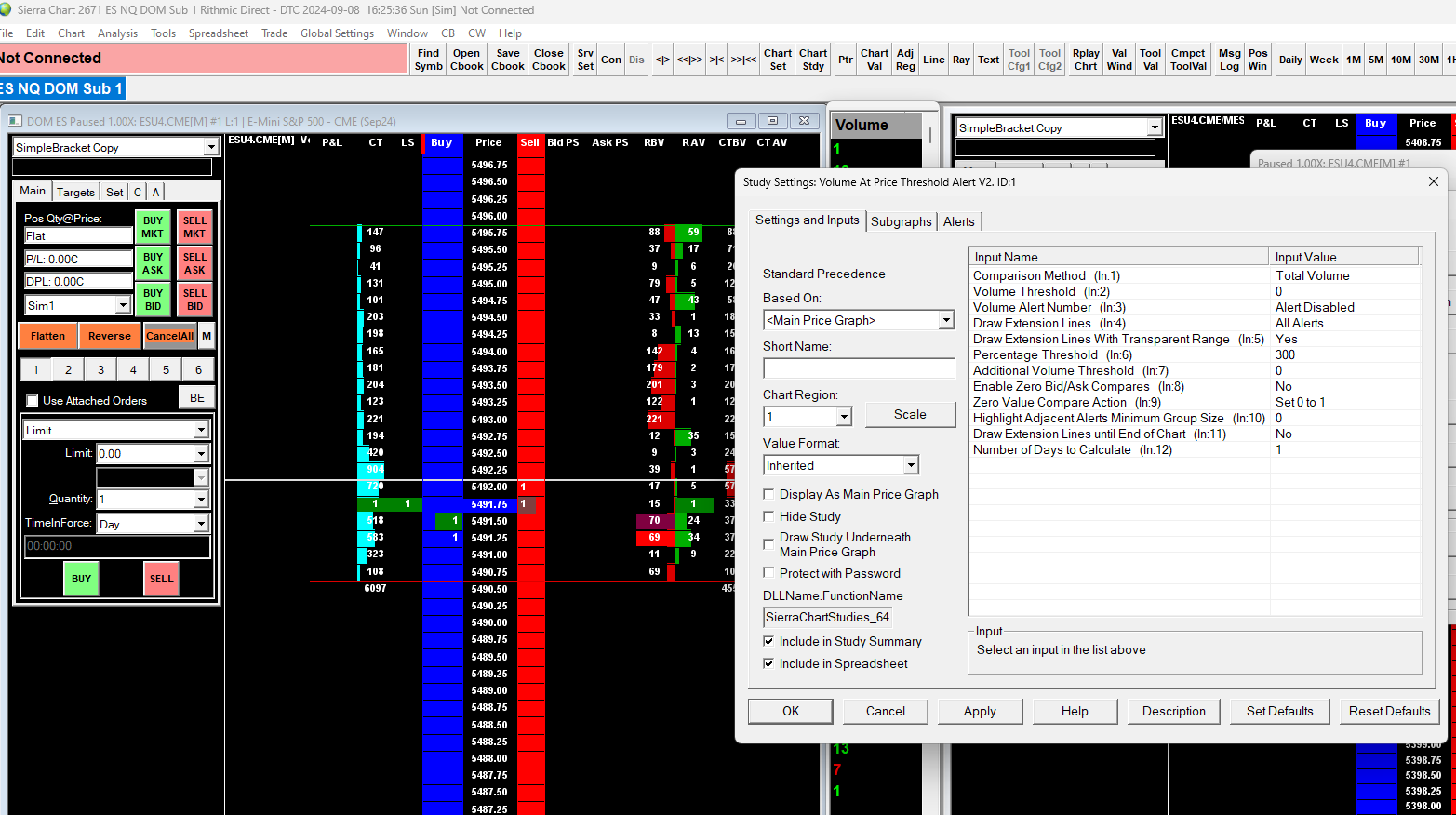Check the Hide Study option
1456x815 pixels.
[x=768, y=516]
